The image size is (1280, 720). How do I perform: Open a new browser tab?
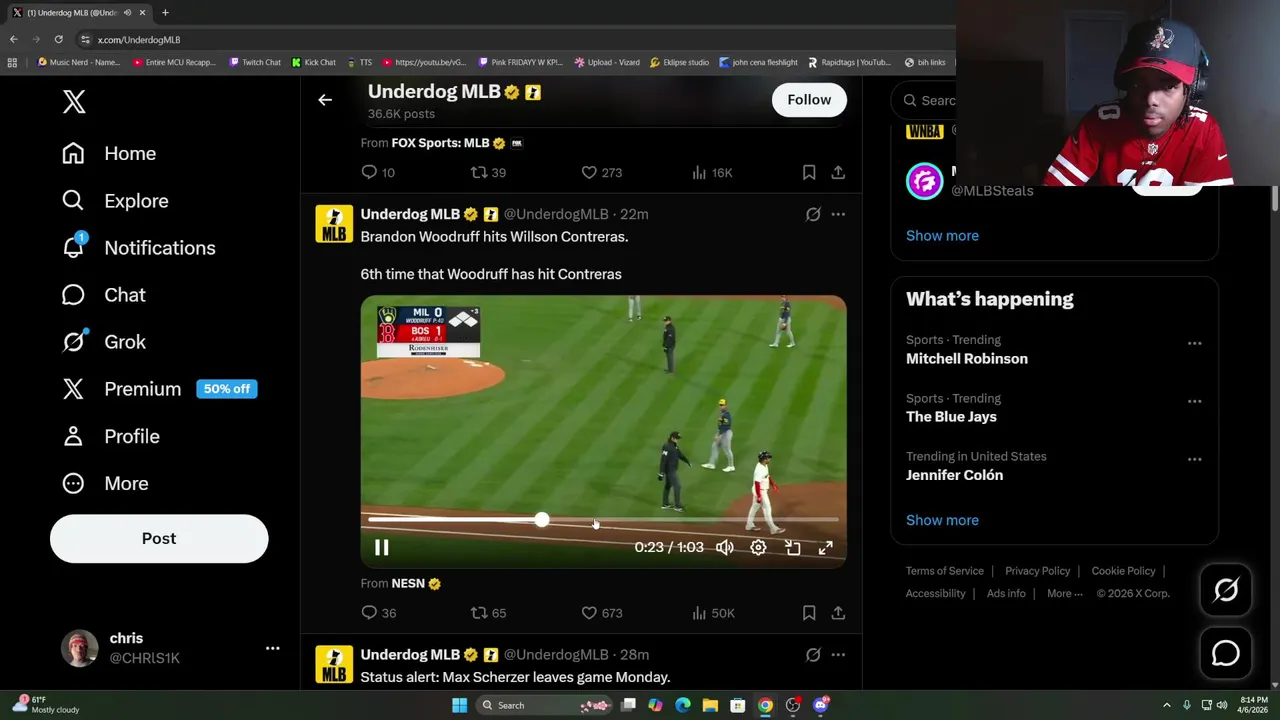click(165, 12)
